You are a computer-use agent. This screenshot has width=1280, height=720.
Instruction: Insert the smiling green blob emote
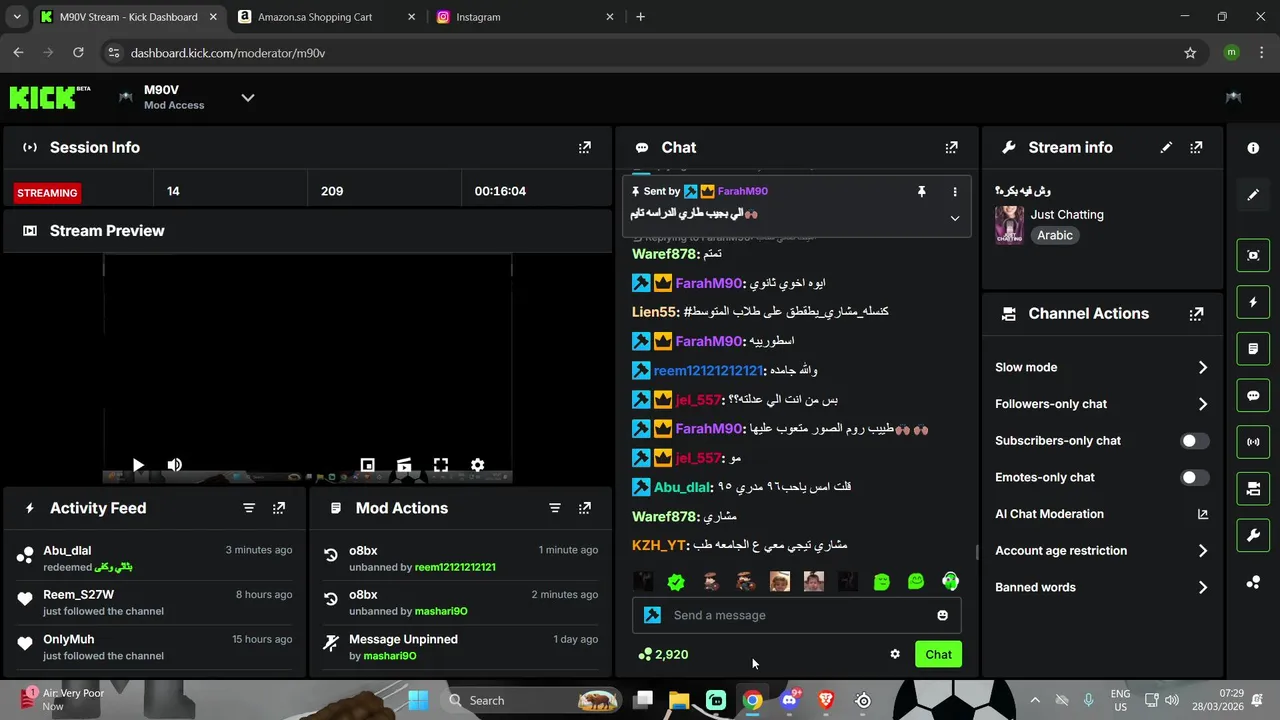[x=916, y=581]
